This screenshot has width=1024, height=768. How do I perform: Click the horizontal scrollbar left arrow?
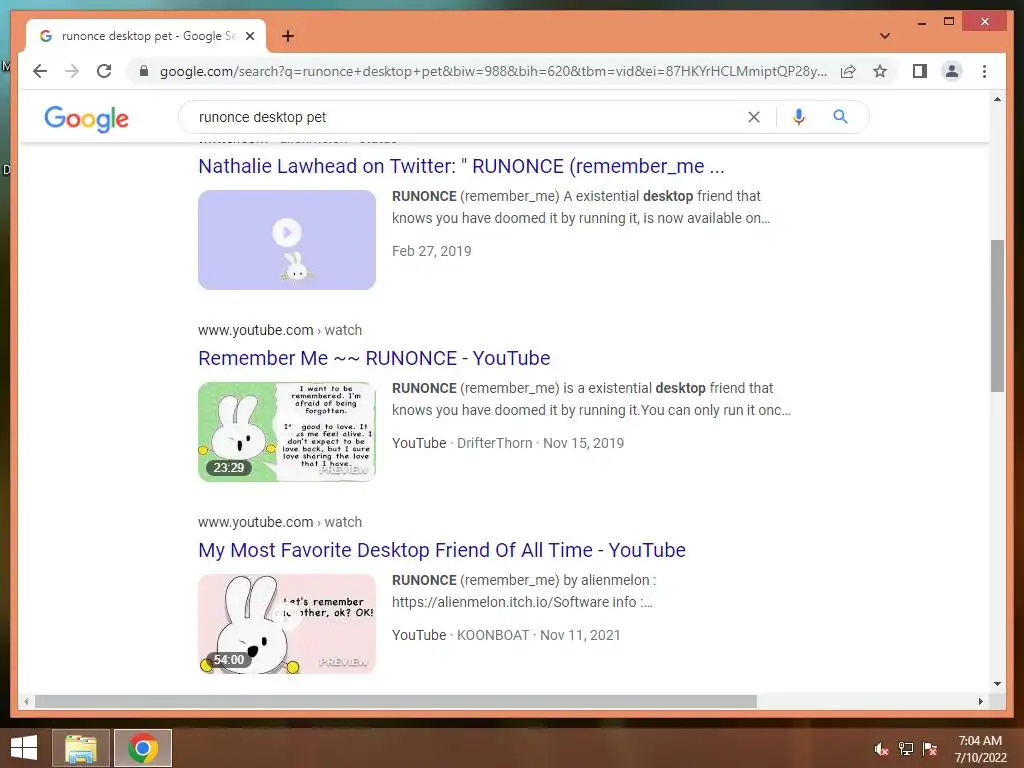click(x=26, y=701)
